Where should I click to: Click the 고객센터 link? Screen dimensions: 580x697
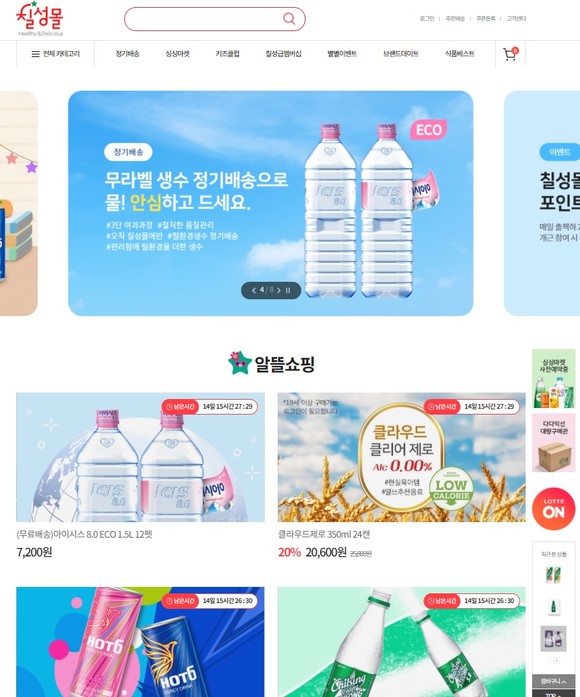(x=516, y=19)
